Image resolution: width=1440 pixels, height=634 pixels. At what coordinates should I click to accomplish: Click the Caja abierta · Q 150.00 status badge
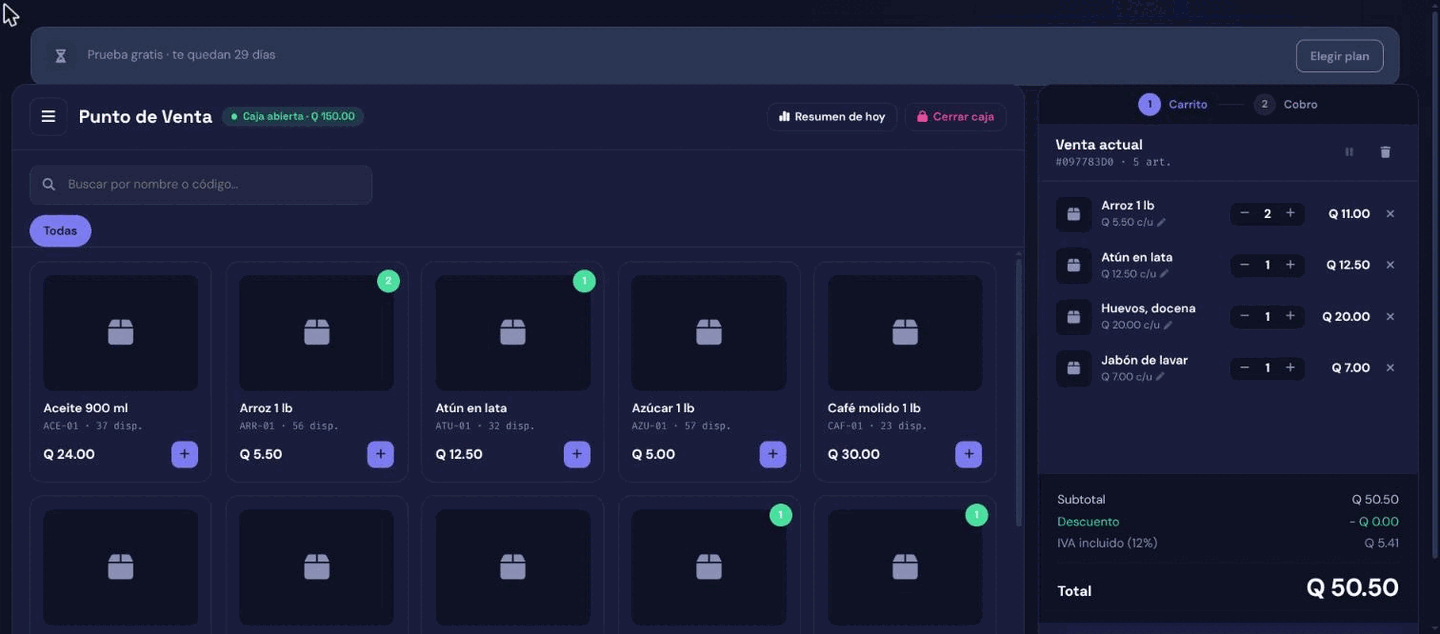293,117
